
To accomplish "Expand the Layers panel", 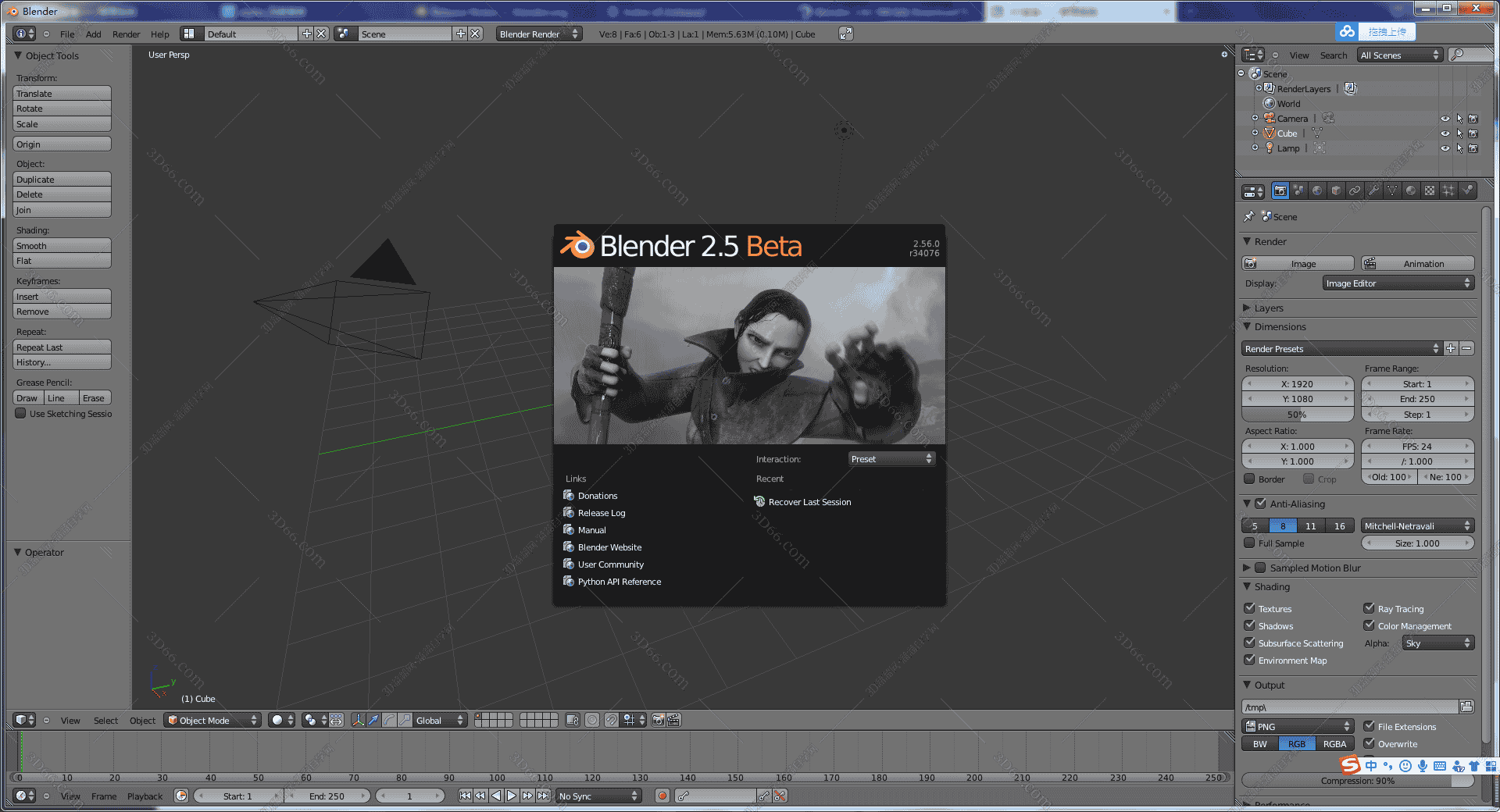I will point(1269,308).
